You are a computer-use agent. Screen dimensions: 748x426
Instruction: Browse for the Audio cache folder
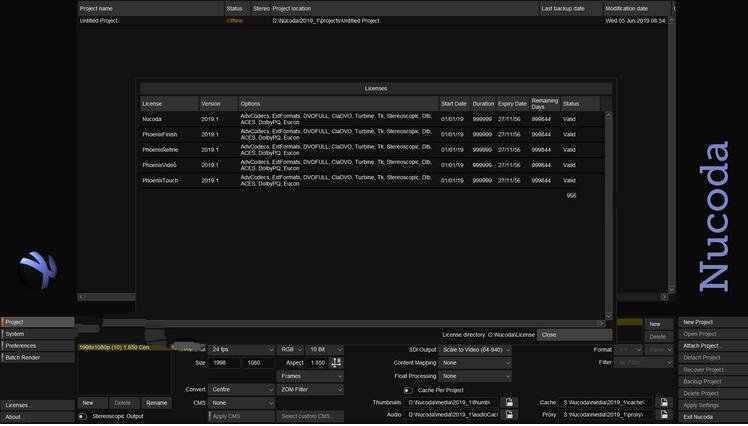click(509, 415)
